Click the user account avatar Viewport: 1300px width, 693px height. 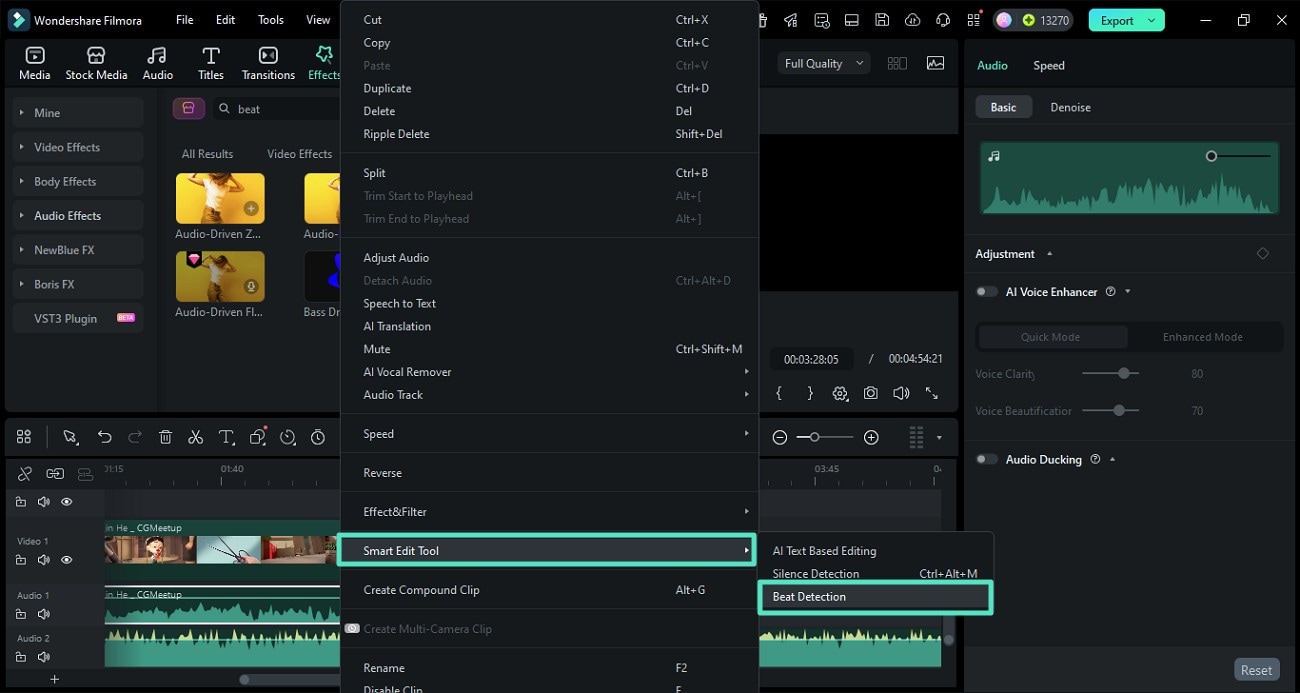(1004, 20)
